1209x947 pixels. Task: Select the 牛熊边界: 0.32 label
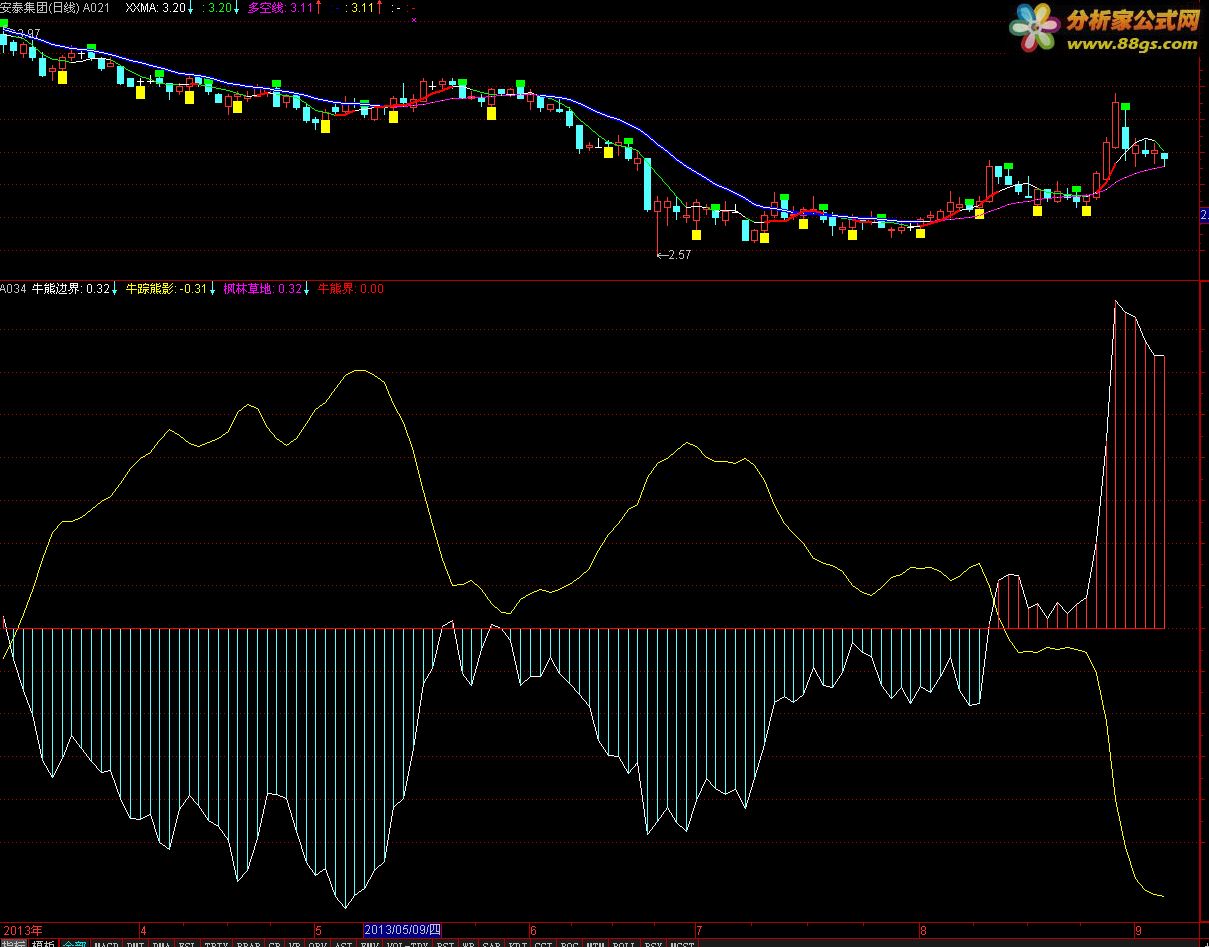[71, 289]
